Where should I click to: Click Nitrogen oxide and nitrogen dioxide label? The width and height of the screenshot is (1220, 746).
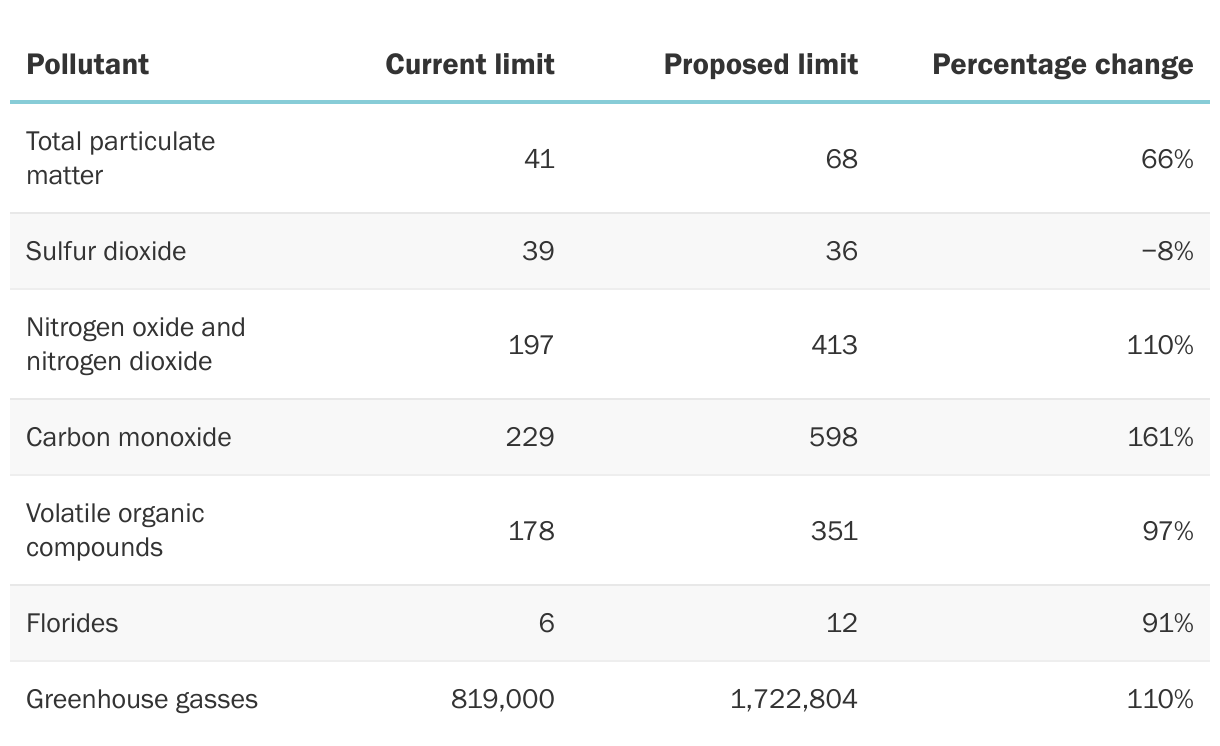click(x=135, y=344)
